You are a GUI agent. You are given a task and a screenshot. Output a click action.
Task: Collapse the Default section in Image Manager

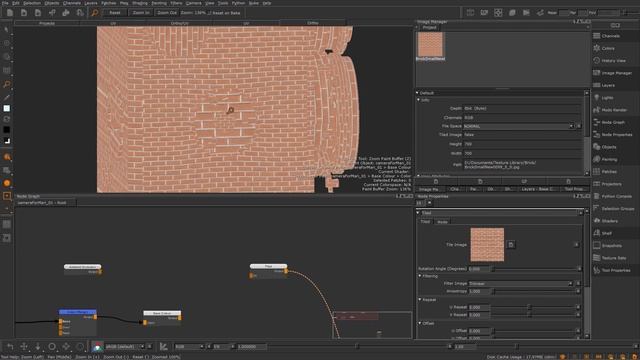click(x=418, y=93)
